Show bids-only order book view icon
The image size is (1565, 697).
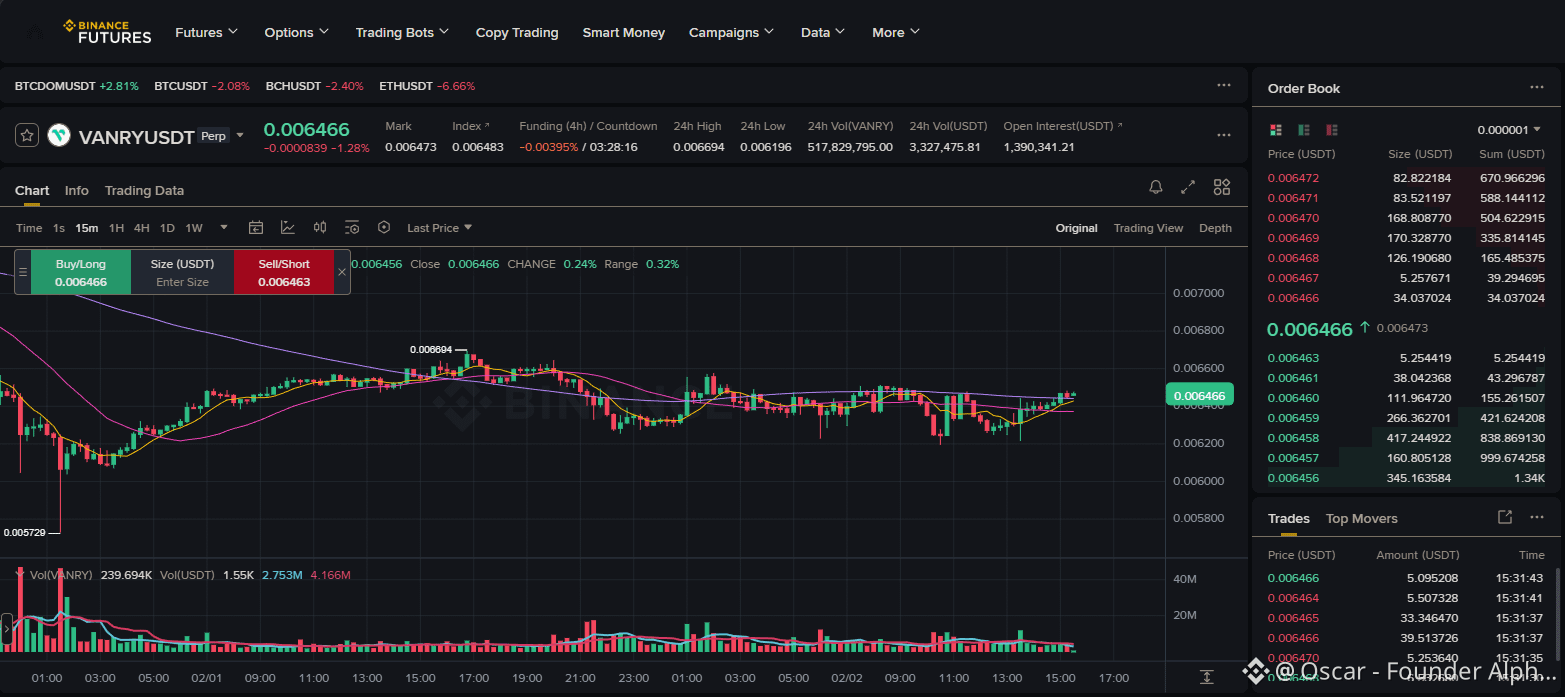click(1304, 130)
